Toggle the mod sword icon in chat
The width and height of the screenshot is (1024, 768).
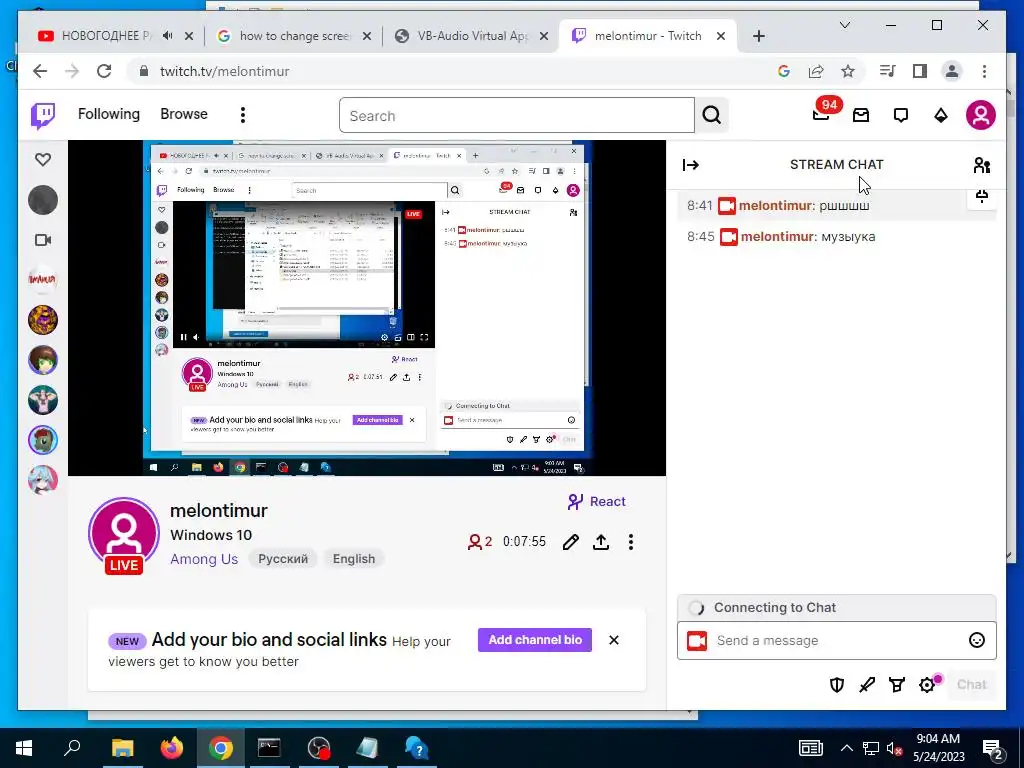pyautogui.click(x=867, y=684)
